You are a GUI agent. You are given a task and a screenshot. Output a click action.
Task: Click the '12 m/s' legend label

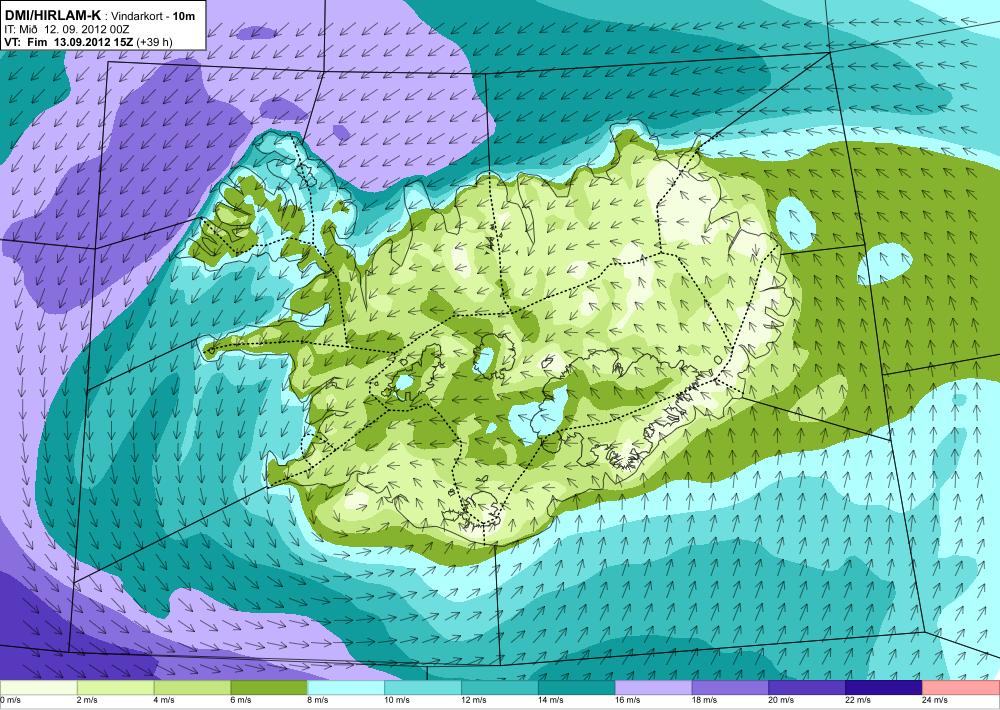click(474, 700)
